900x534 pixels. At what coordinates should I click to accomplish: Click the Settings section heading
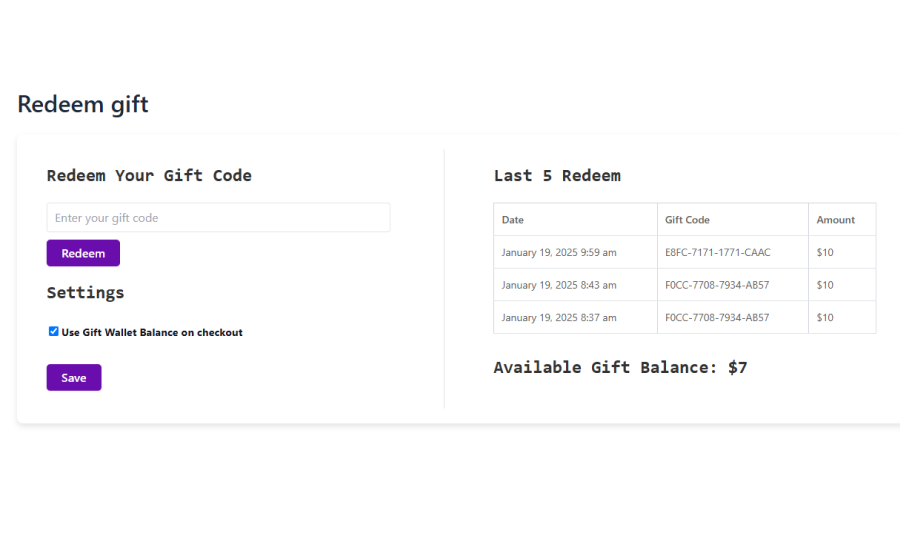coord(85,293)
